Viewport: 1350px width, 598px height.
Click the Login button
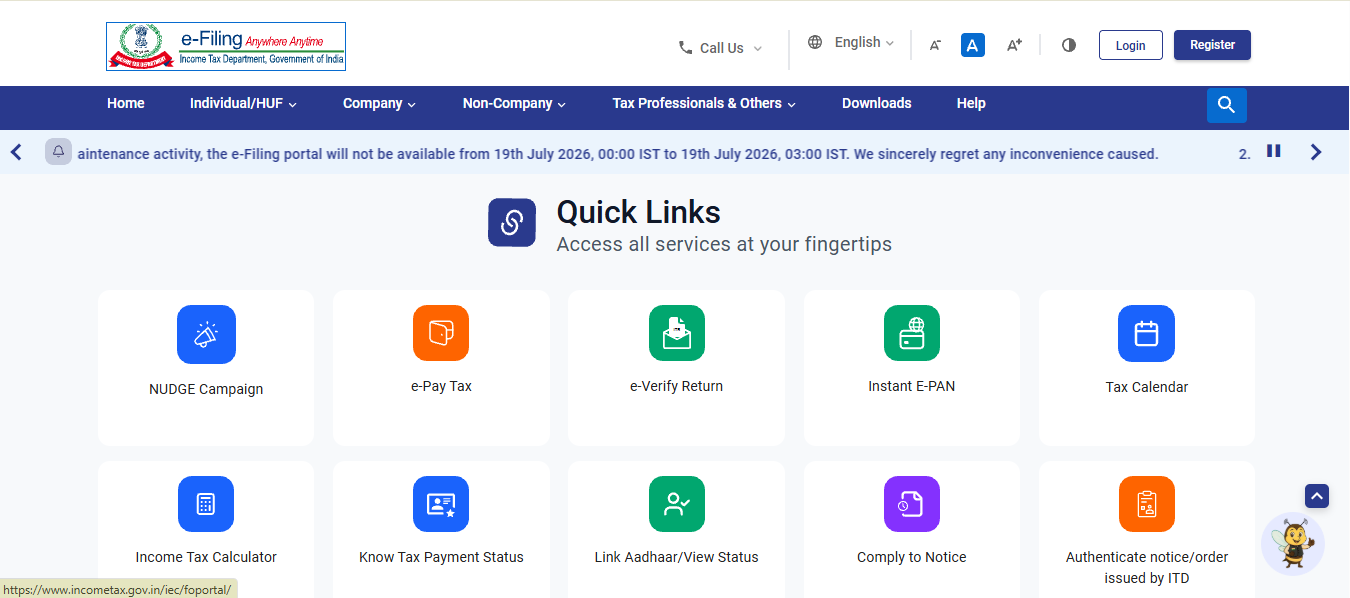point(1131,45)
